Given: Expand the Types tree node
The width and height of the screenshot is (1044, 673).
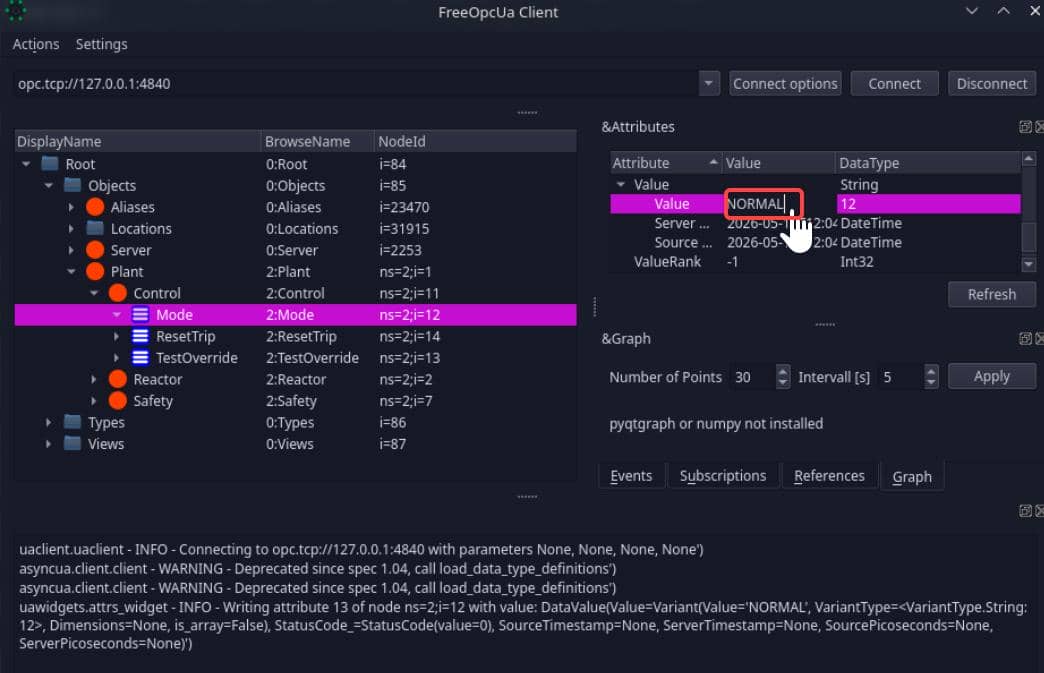Looking at the screenshot, I should point(49,422).
